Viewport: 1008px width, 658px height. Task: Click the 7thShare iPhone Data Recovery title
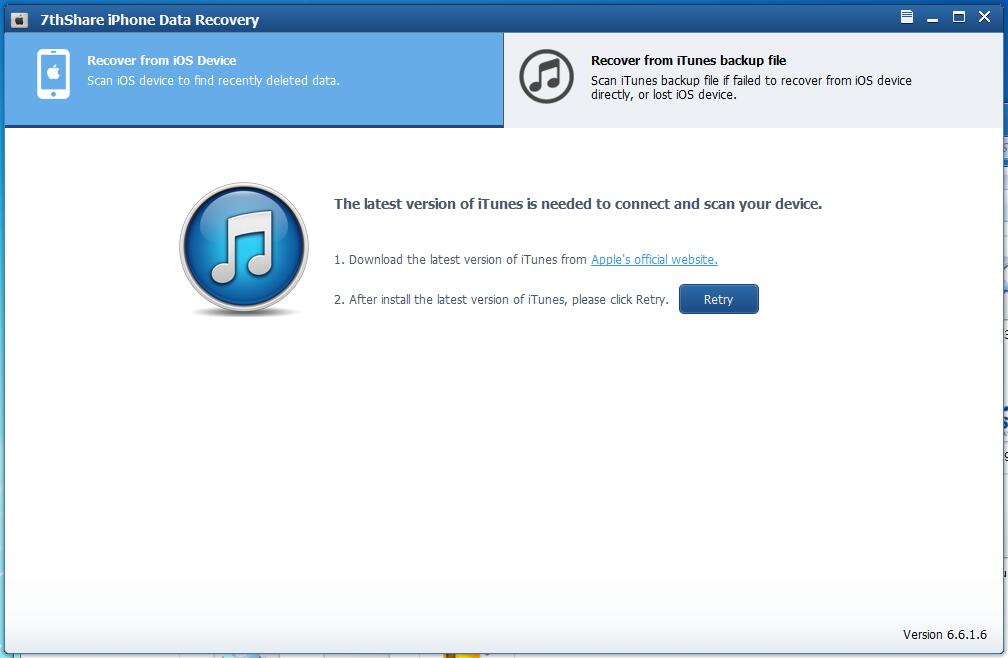150,20
